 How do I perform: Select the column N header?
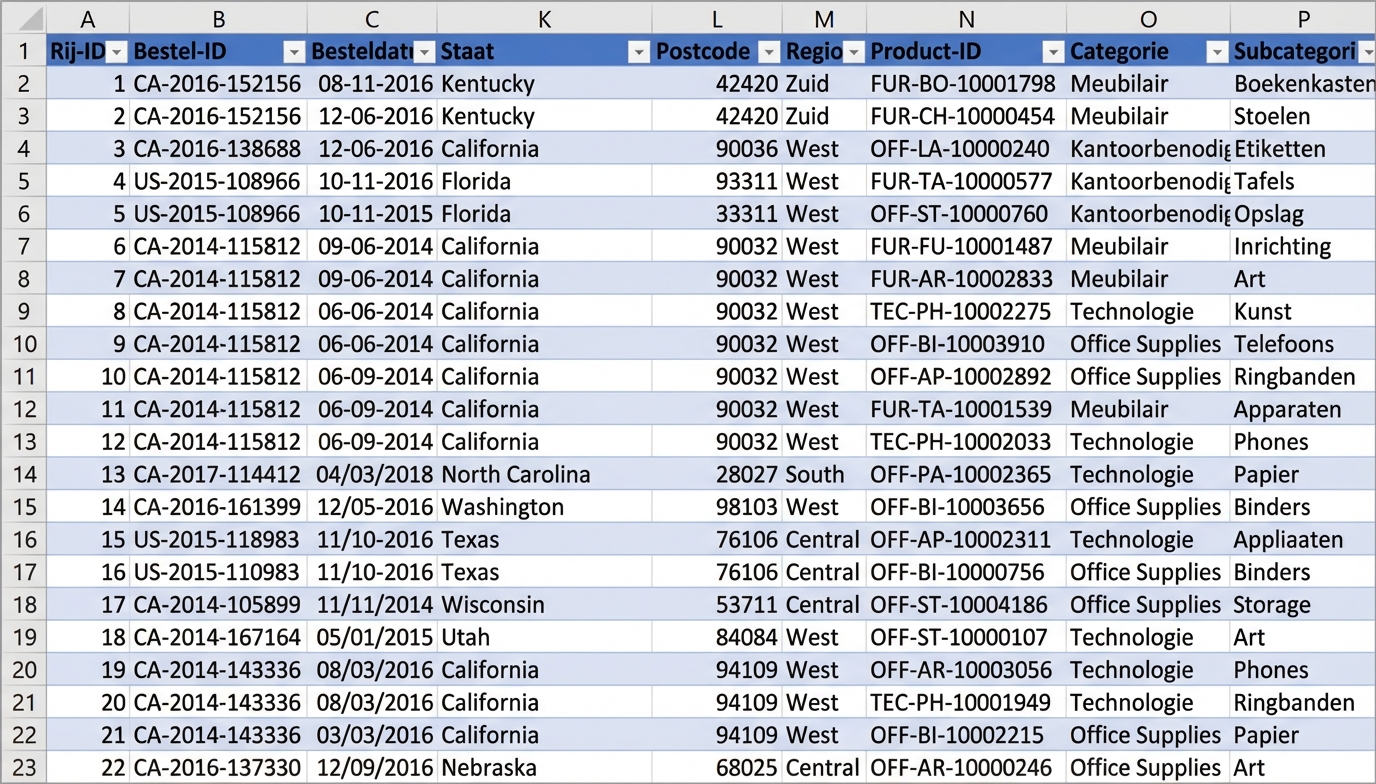point(965,18)
